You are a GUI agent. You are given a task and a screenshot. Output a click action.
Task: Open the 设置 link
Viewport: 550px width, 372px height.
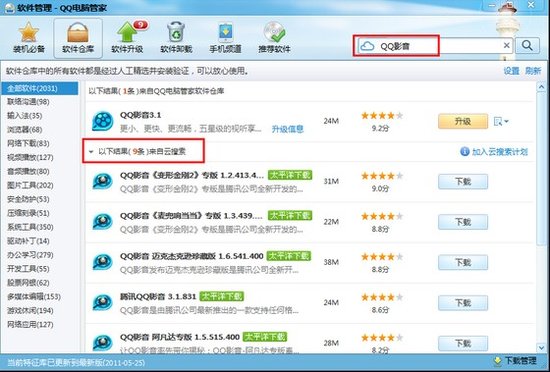click(x=511, y=71)
